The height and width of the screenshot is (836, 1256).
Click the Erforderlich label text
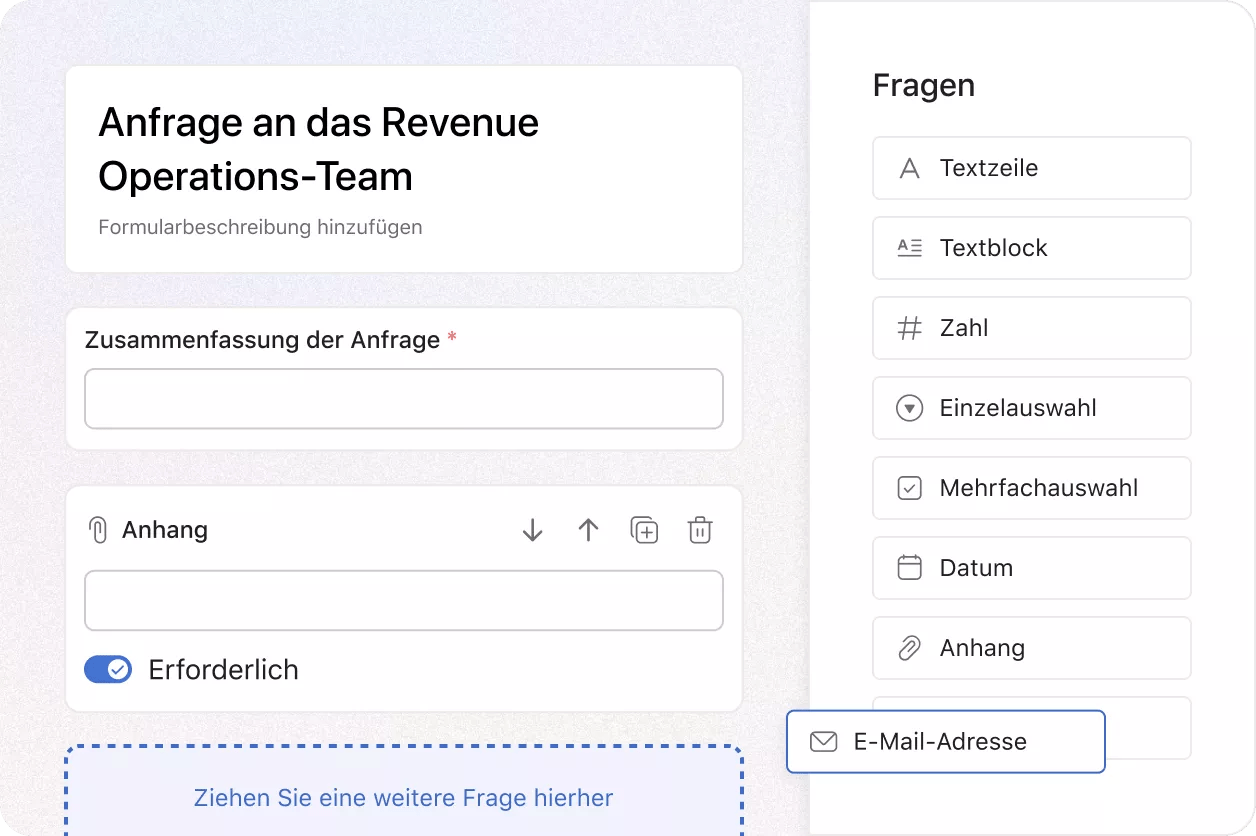coord(223,669)
